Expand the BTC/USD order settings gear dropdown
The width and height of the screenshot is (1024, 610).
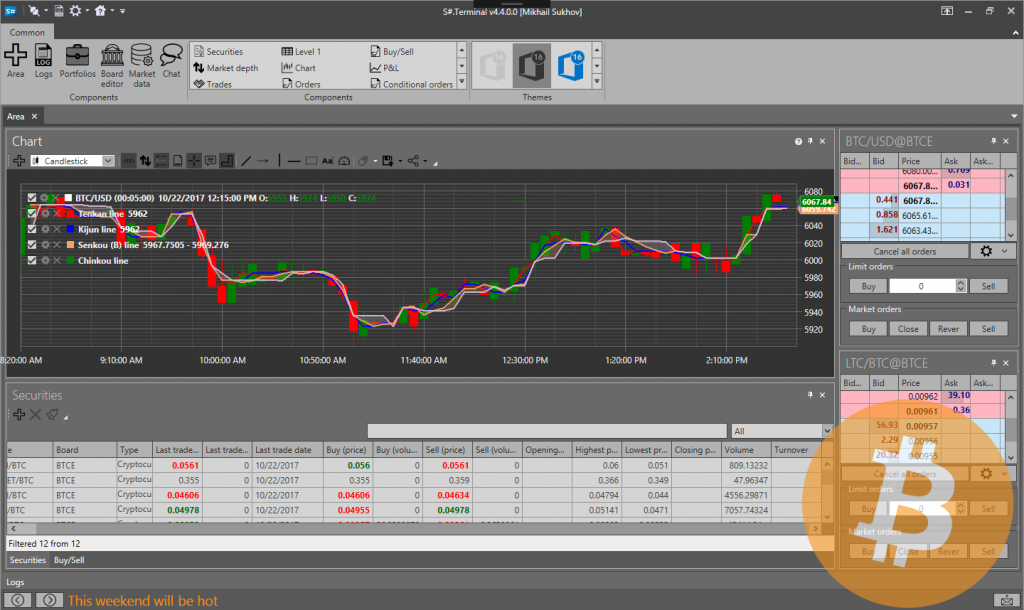click(x=993, y=251)
